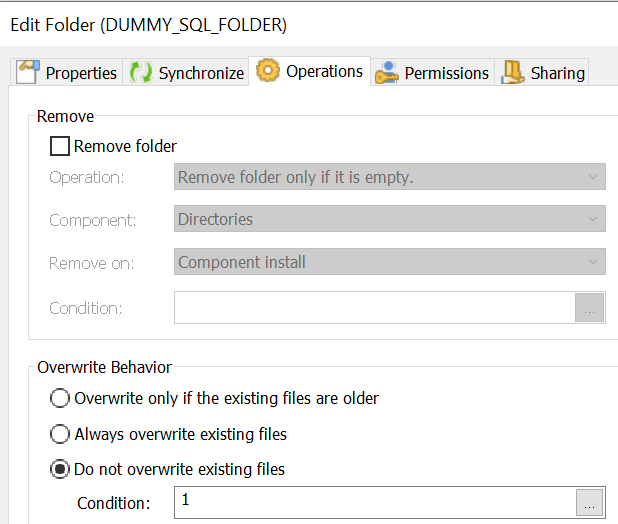The image size is (618, 524).
Task: Click the Overwrite condition browse button
Action: 590,503
